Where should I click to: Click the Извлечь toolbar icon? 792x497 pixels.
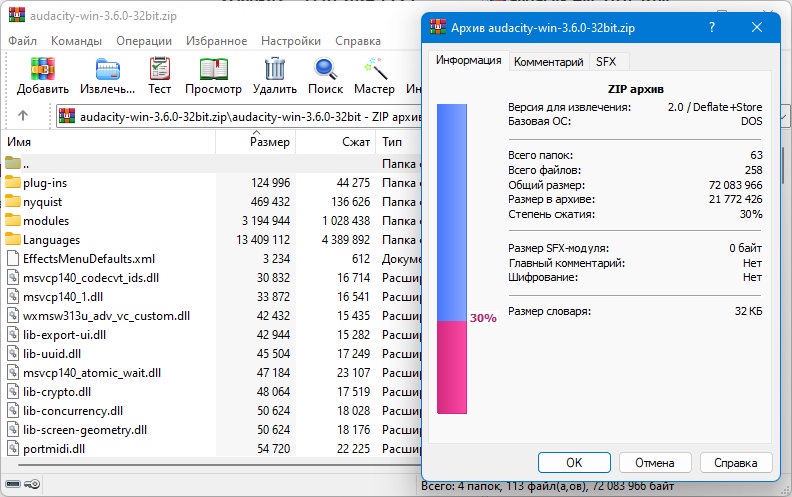[x=108, y=69]
